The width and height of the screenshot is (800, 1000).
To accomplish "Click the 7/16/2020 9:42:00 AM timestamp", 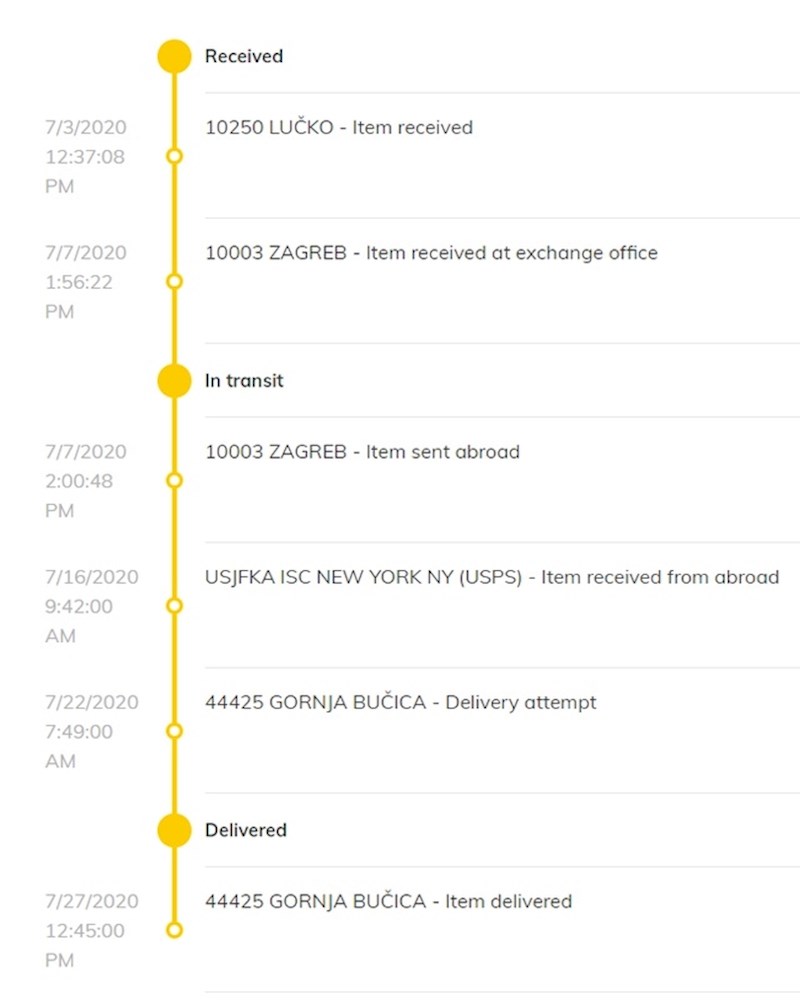I will coord(91,606).
